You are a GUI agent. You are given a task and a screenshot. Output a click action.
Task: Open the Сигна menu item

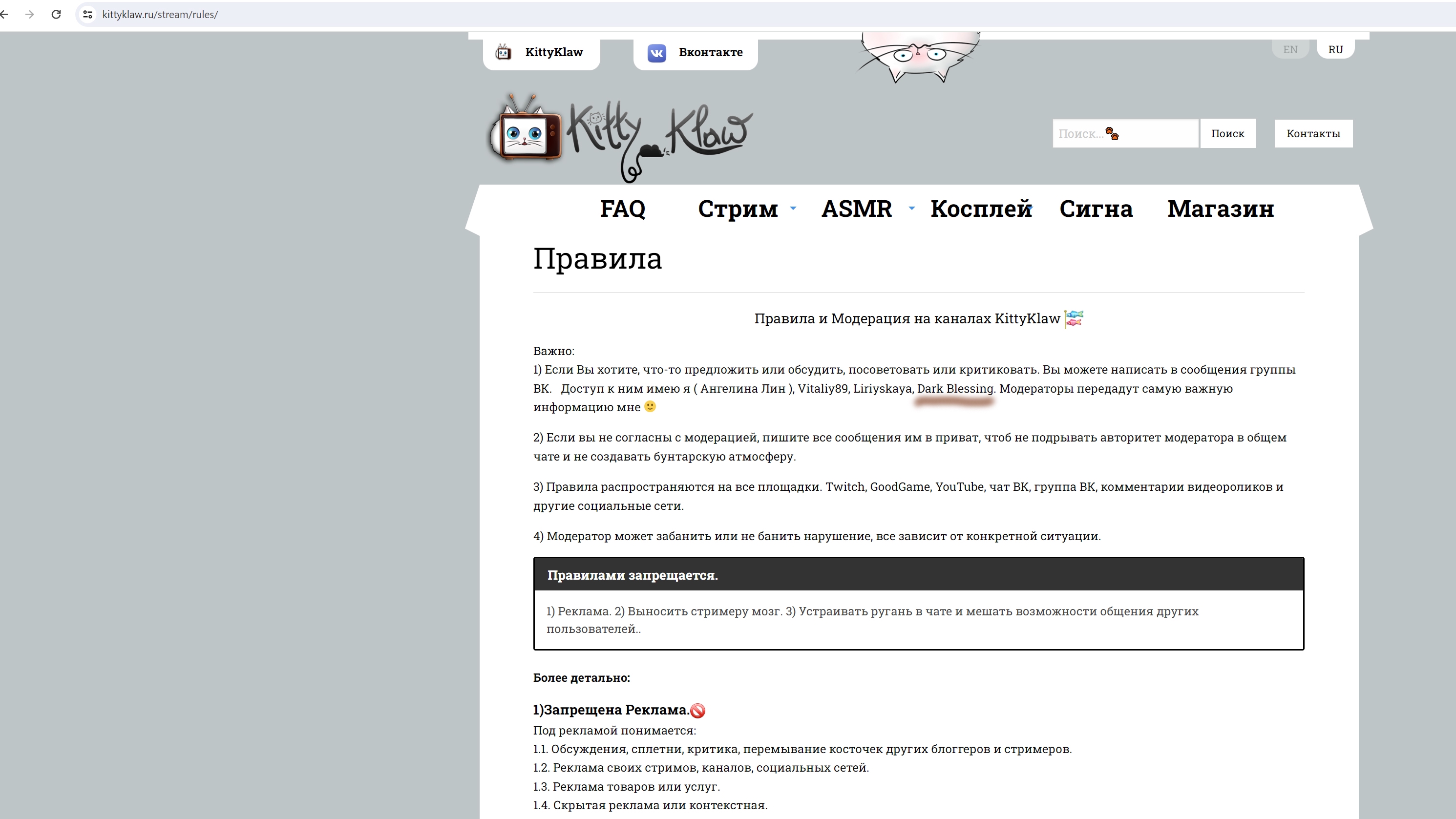(1096, 209)
